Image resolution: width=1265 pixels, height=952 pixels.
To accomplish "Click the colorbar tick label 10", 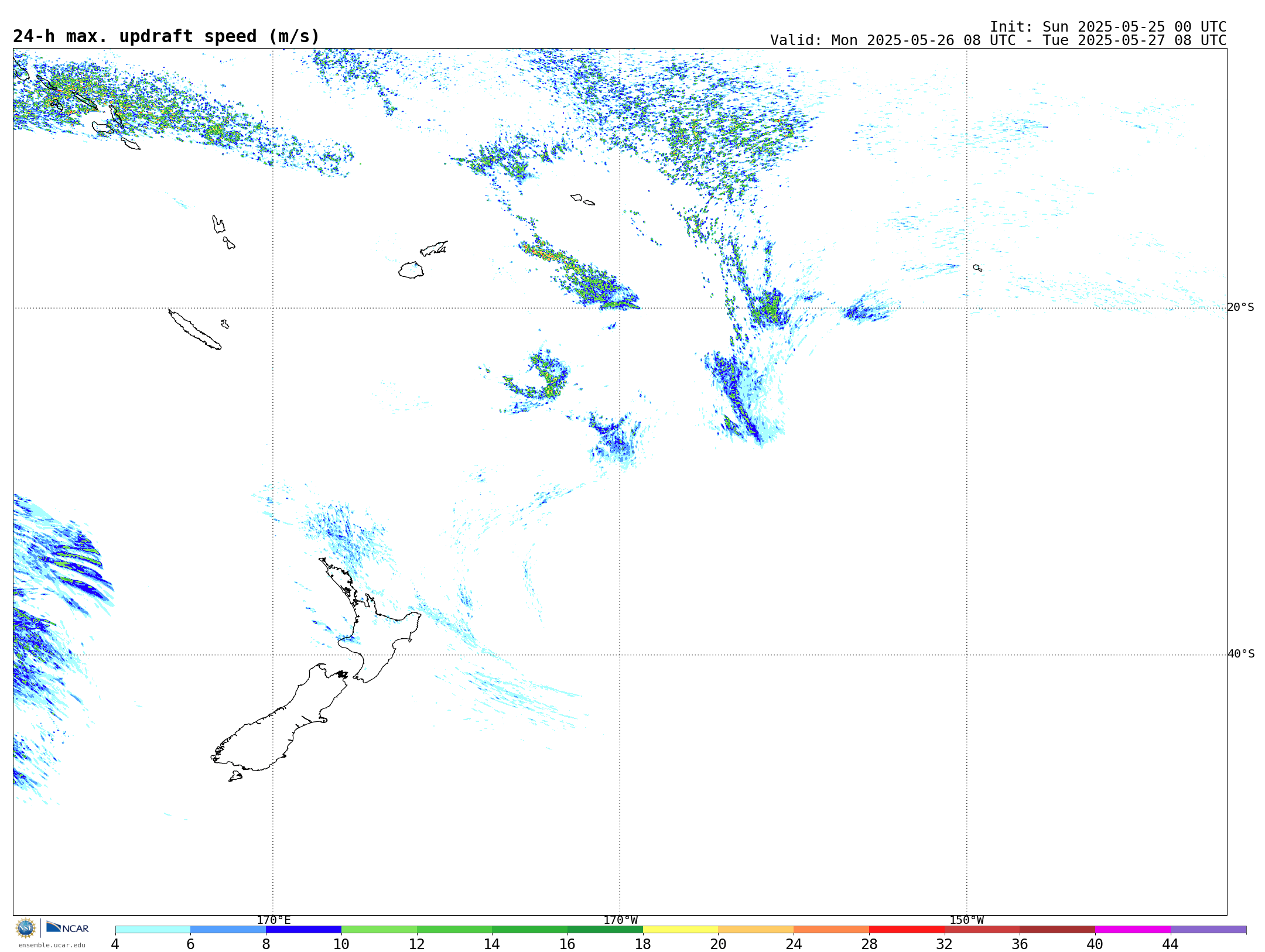I will point(341,944).
